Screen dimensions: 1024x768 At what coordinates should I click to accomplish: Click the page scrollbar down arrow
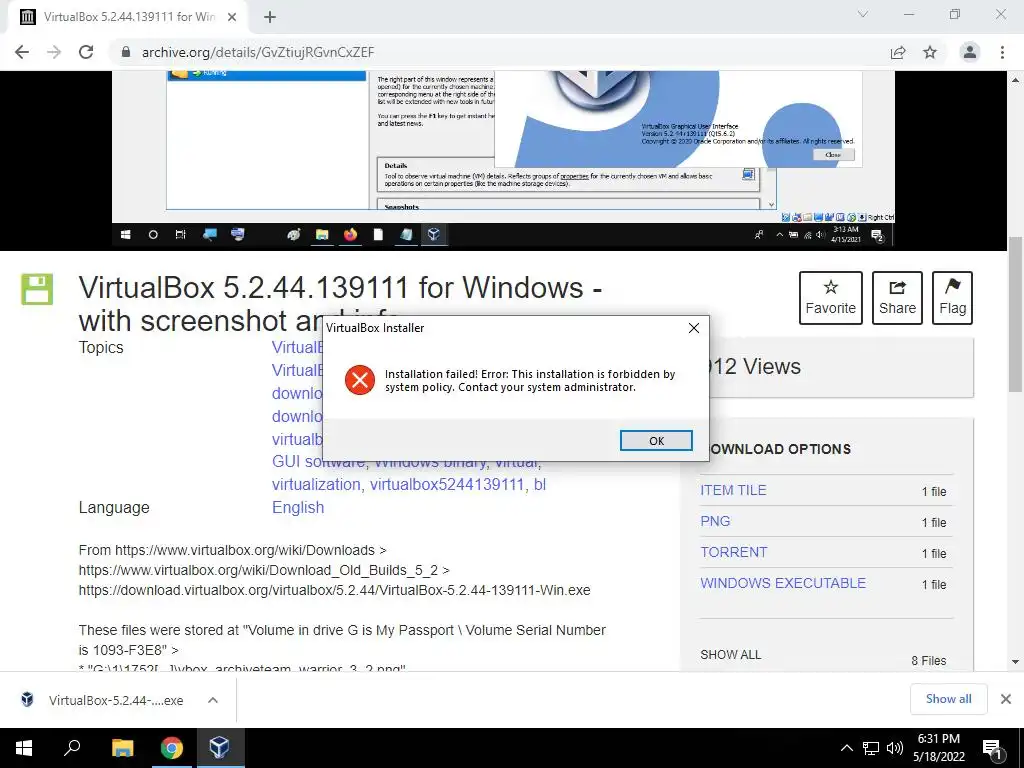(x=1016, y=662)
